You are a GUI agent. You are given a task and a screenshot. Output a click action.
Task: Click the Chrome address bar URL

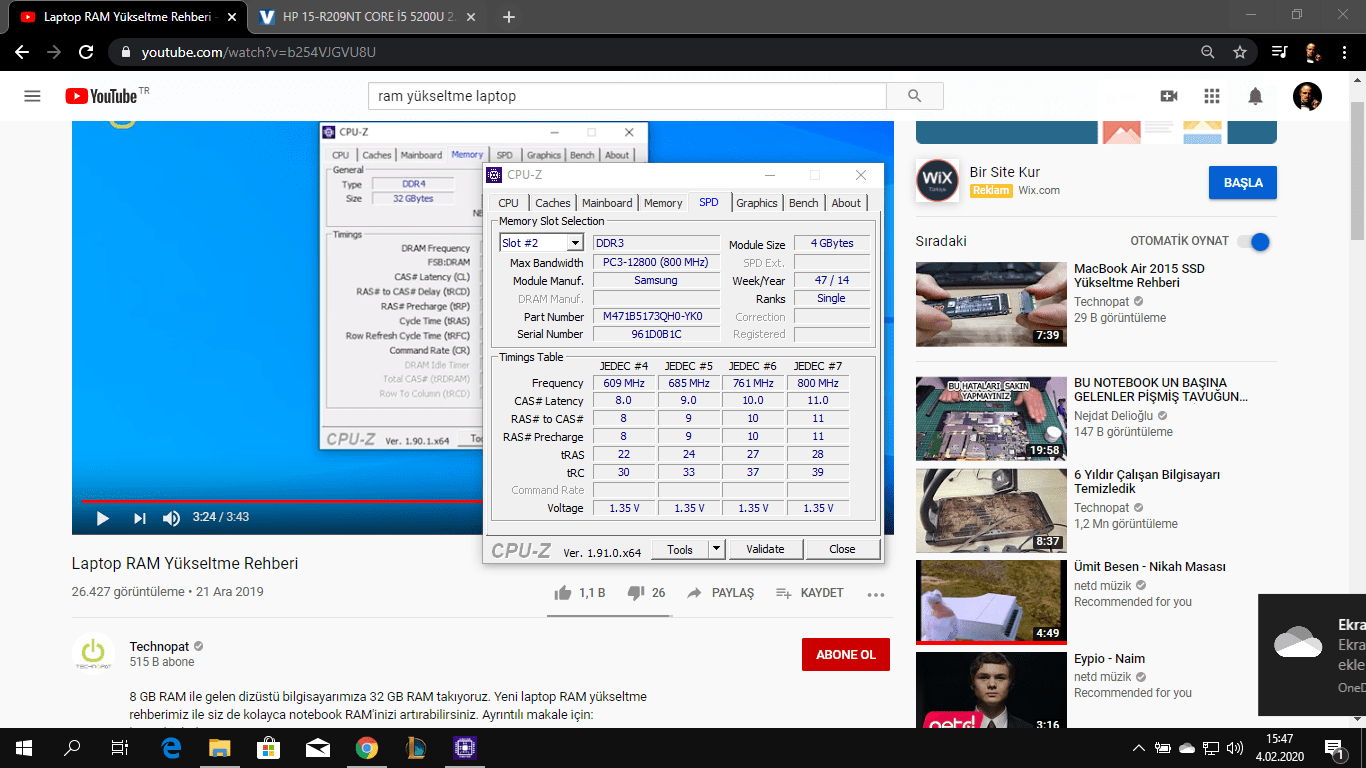(x=259, y=52)
